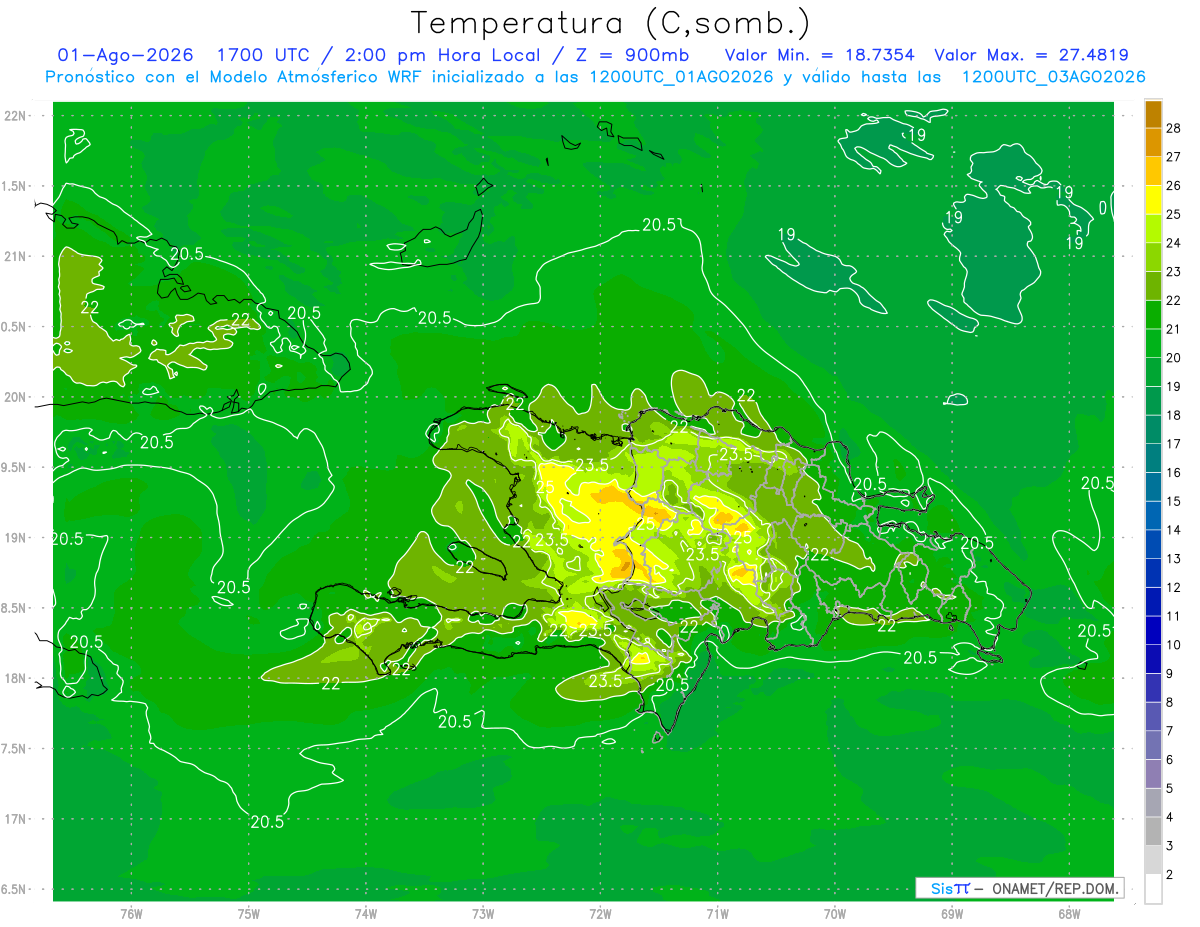This screenshot has height=927, width=1200.
Task: Pick the yellow legend swatch between 25 and 26
Action: 1153,200
